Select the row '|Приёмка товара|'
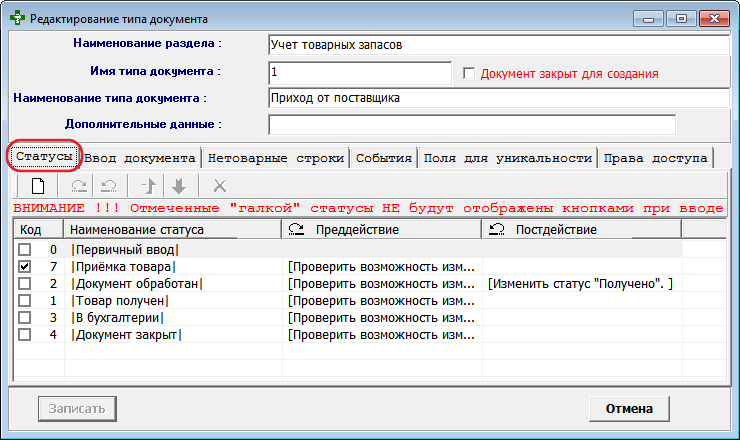Image resolution: width=740 pixels, height=440 pixels. [x=348, y=266]
